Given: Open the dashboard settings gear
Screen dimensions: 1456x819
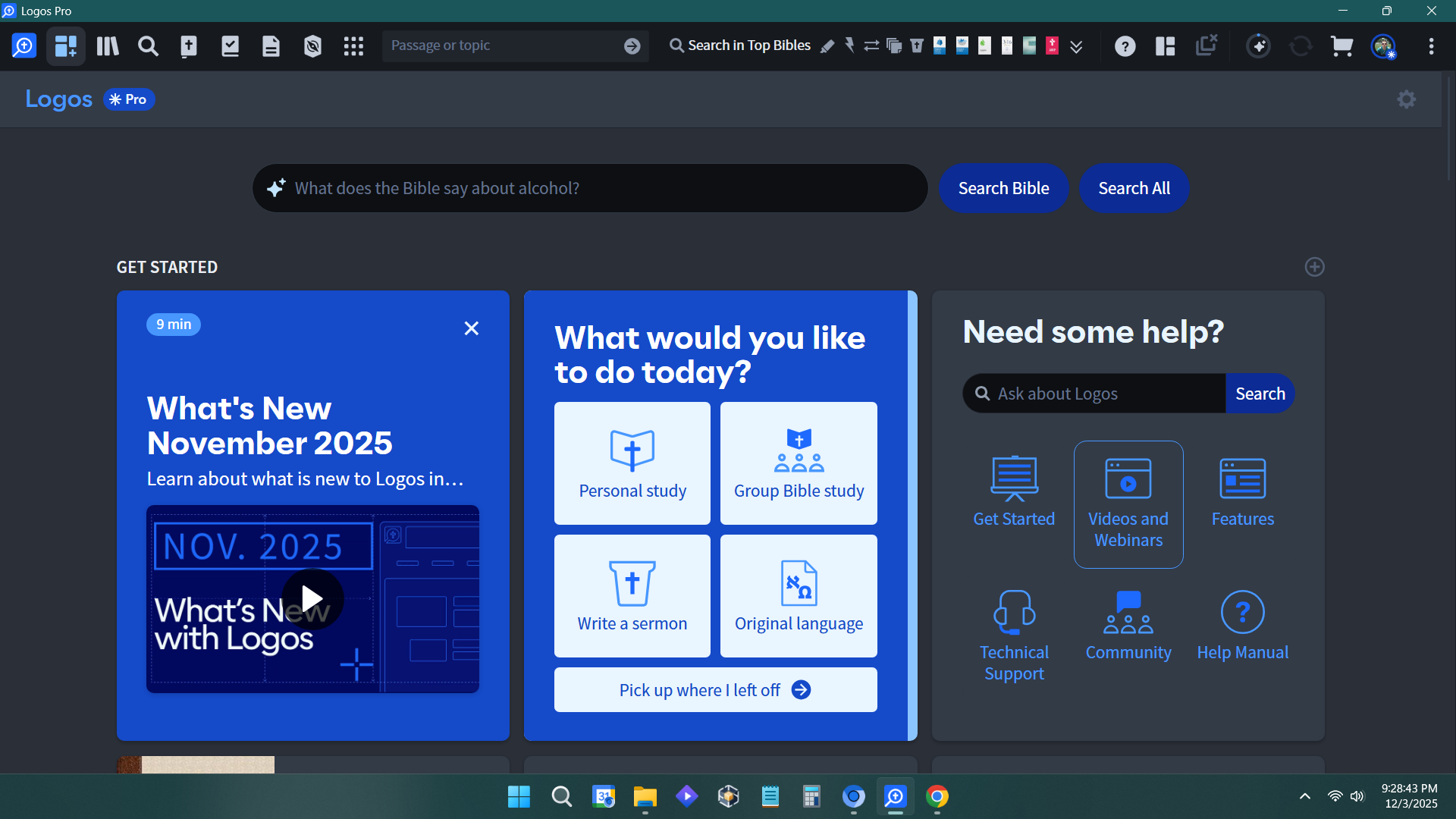Looking at the screenshot, I should [x=1406, y=99].
